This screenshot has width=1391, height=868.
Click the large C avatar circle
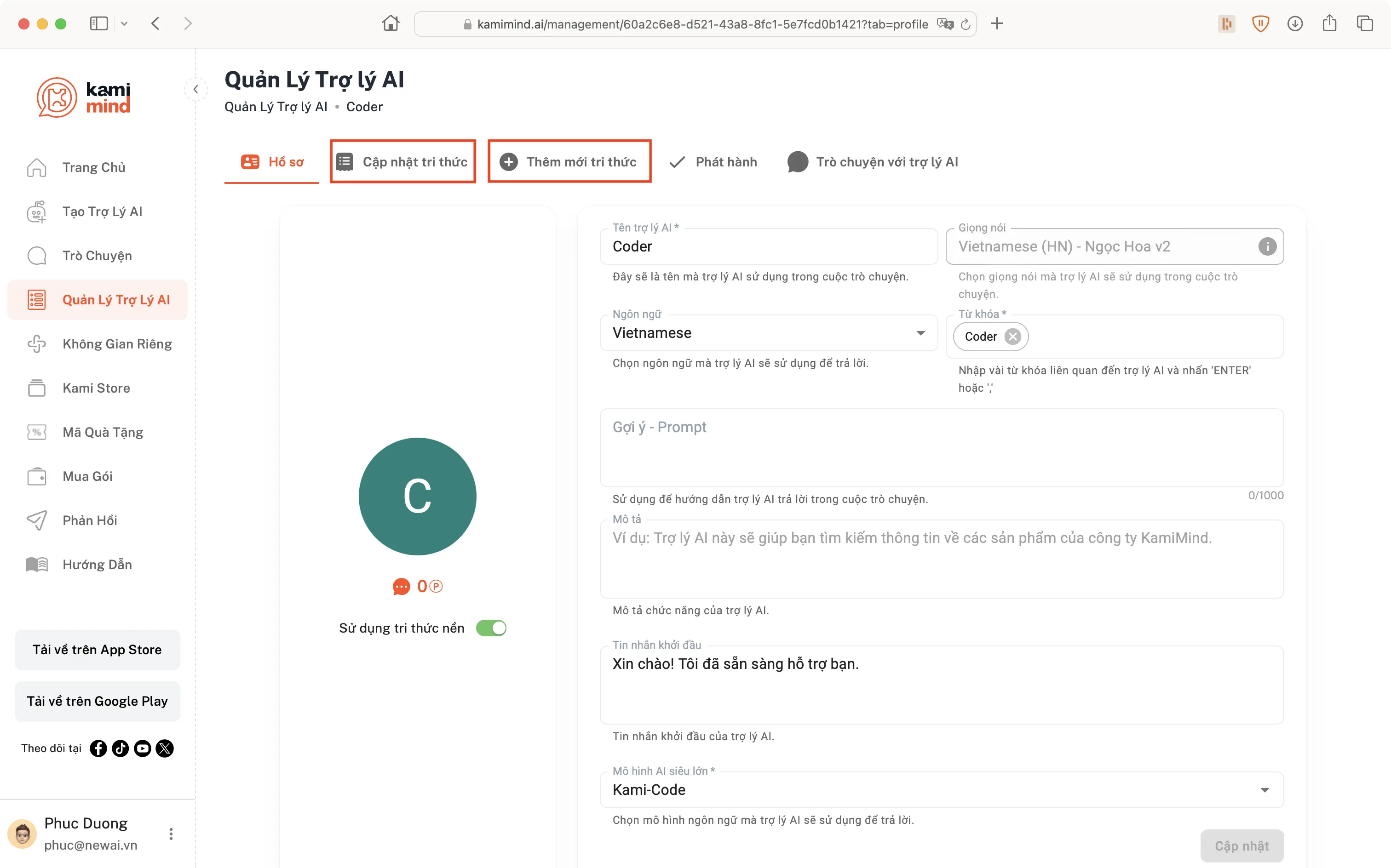pos(418,497)
